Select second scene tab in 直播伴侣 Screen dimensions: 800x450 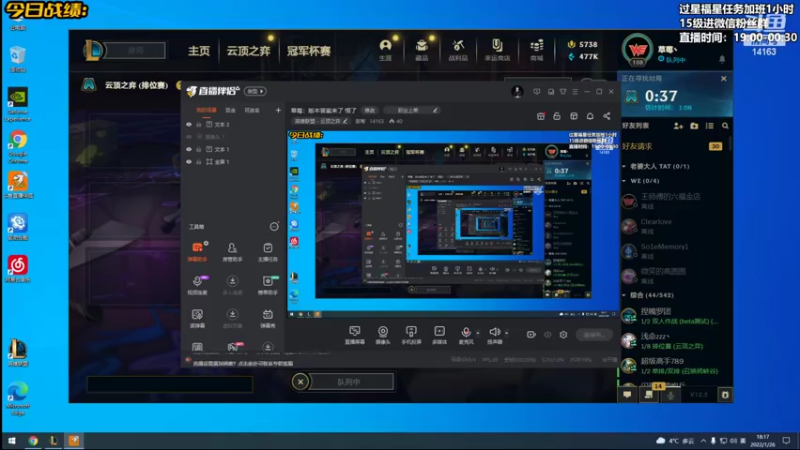231,110
